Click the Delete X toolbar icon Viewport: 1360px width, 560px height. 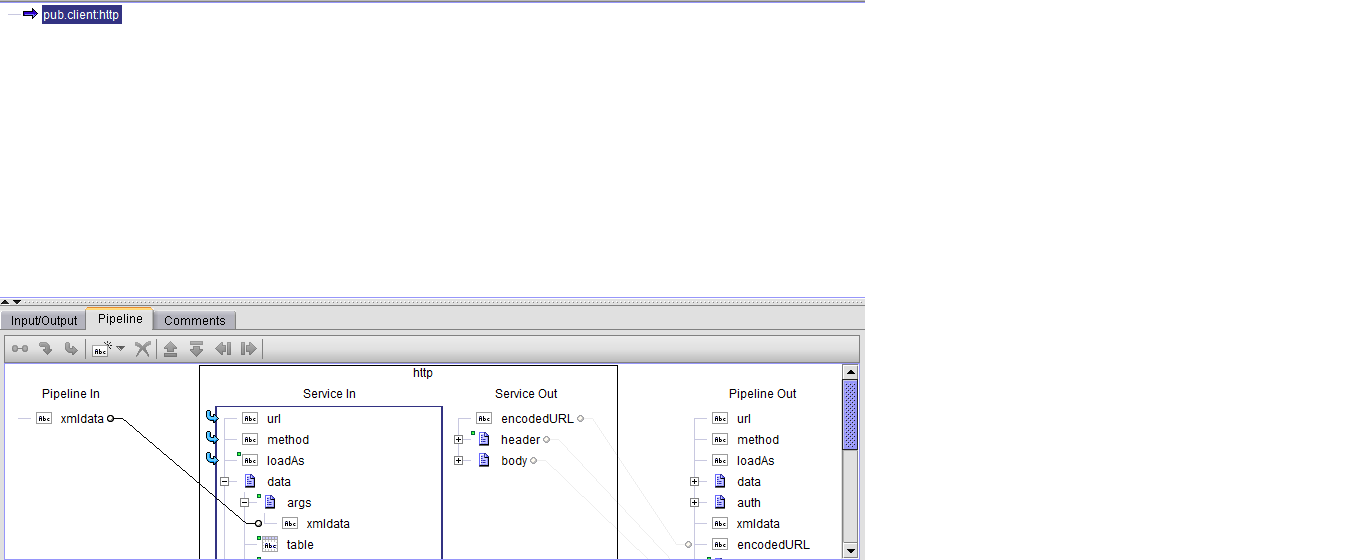click(x=143, y=349)
